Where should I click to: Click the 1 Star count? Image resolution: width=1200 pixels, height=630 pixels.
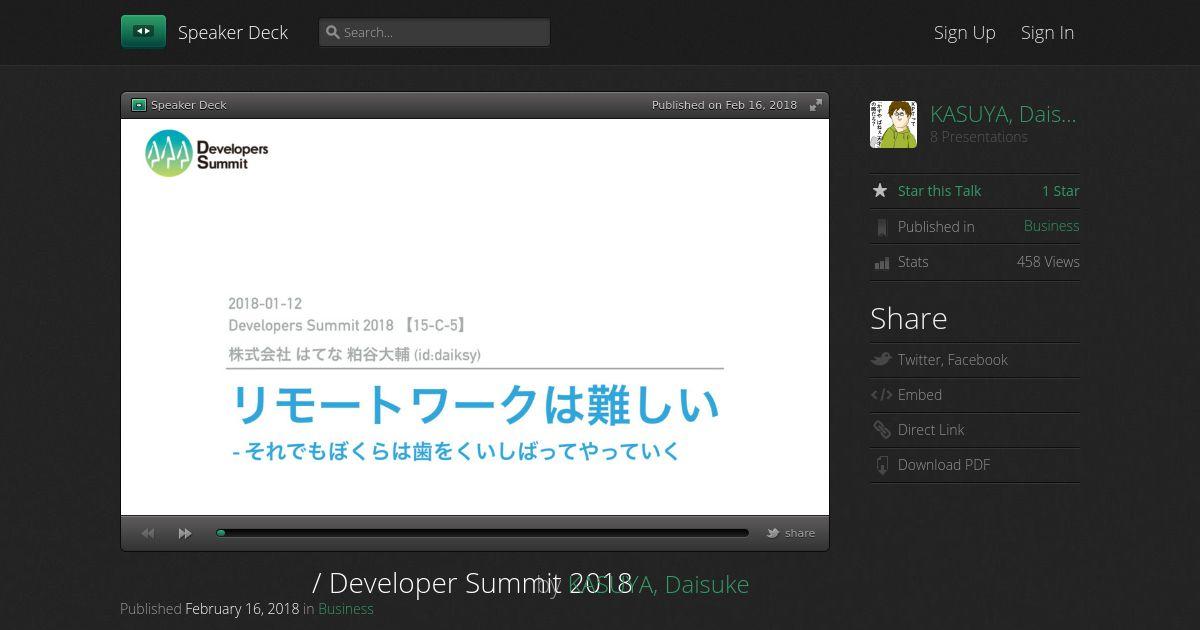pyautogui.click(x=1060, y=191)
